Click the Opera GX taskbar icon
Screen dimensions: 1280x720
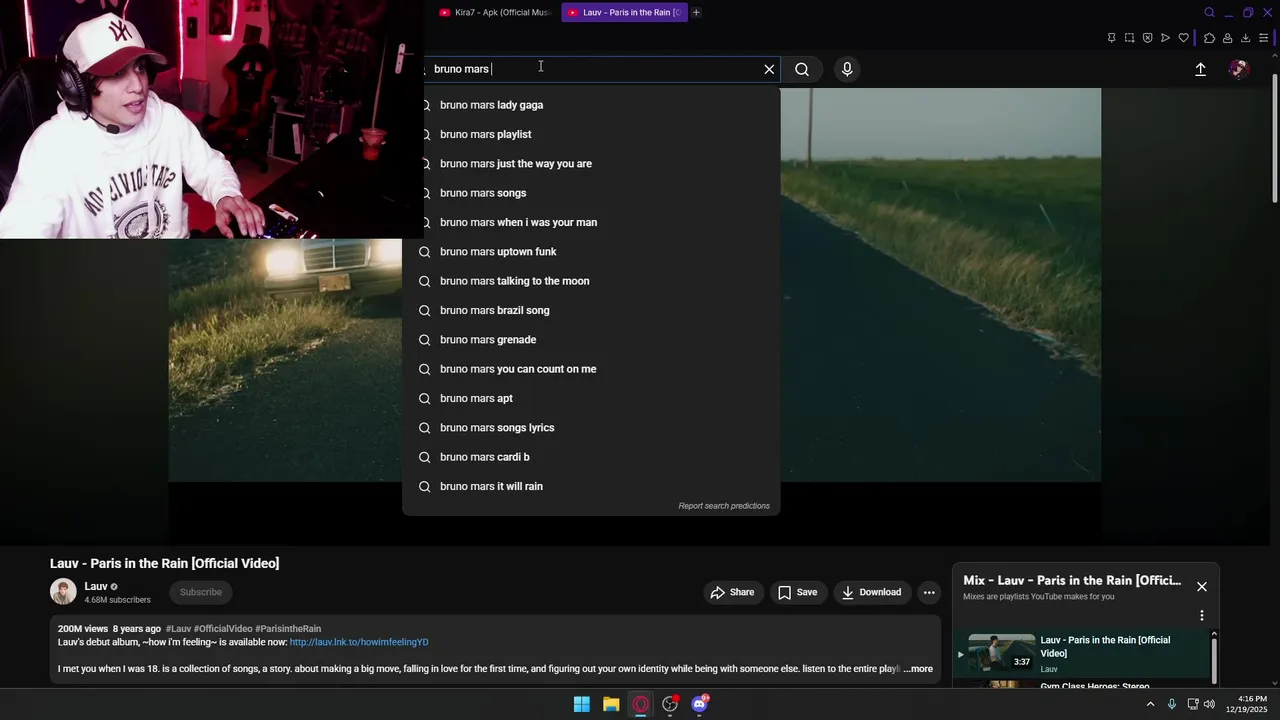coord(641,704)
